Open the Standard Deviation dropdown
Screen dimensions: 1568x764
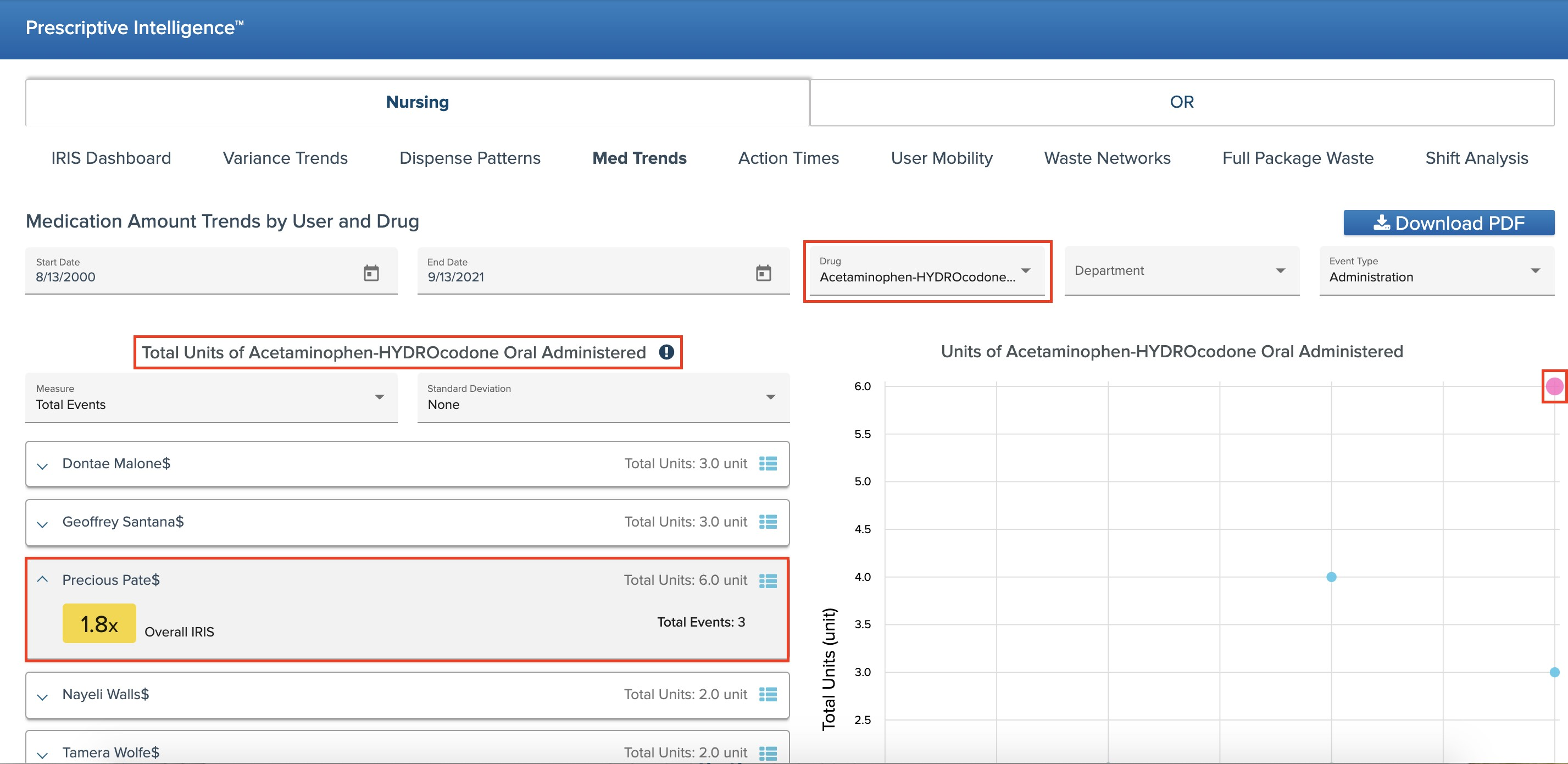(x=603, y=397)
